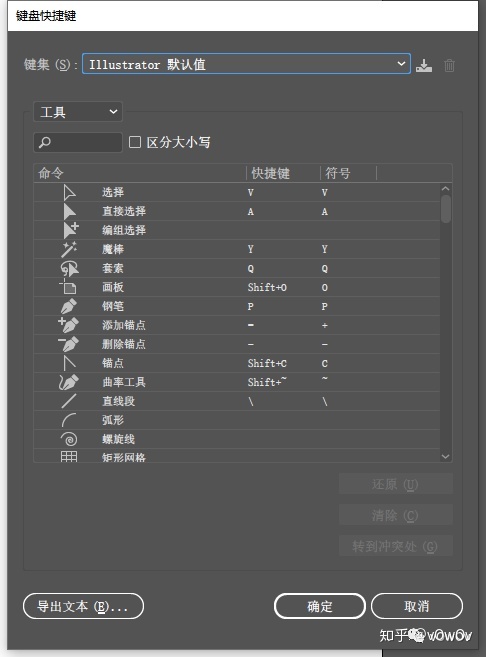Screen dimensions: 486x657
Task: Select the 弧形 command name
Action: tap(113, 420)
